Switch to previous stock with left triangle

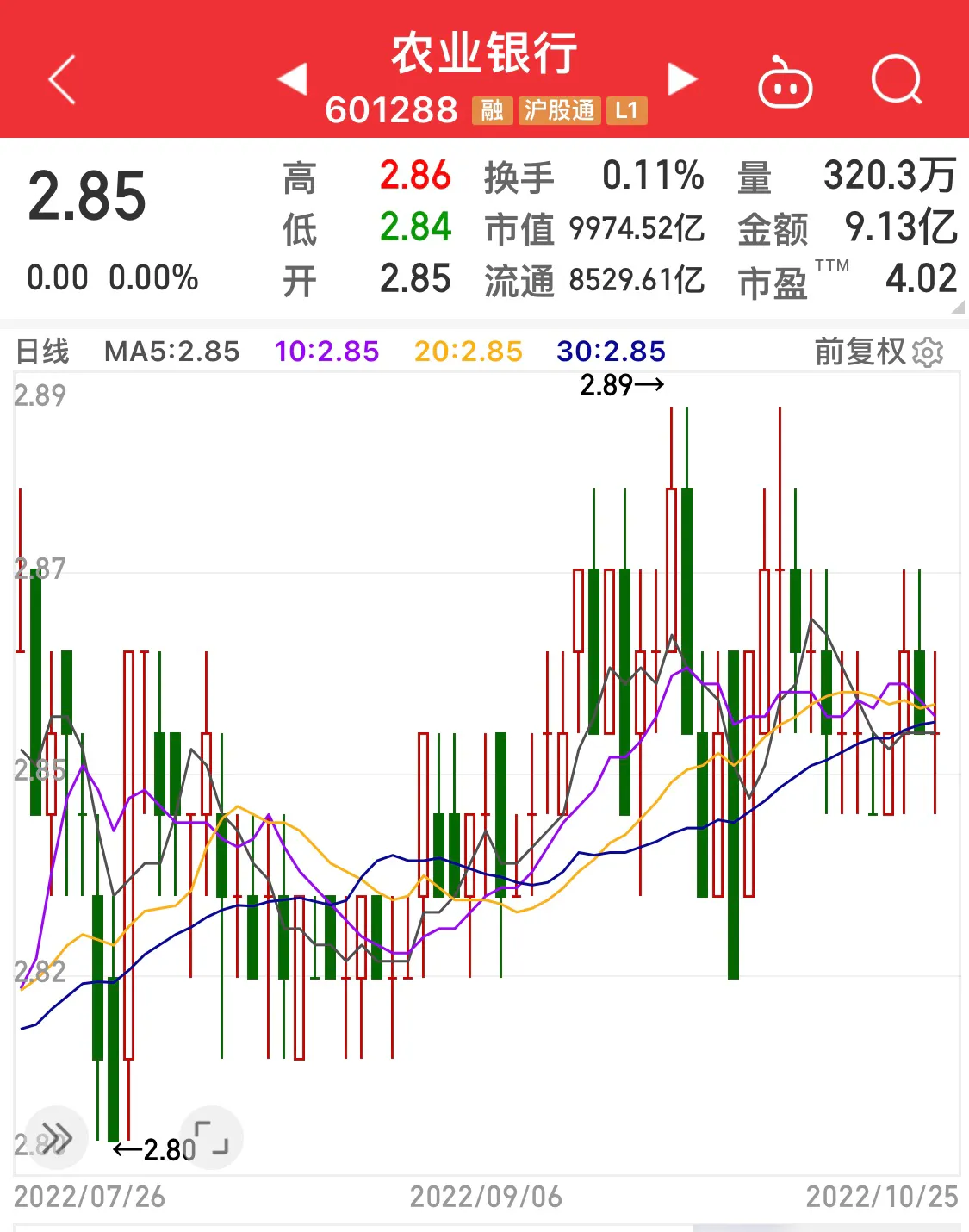[293, 78]
